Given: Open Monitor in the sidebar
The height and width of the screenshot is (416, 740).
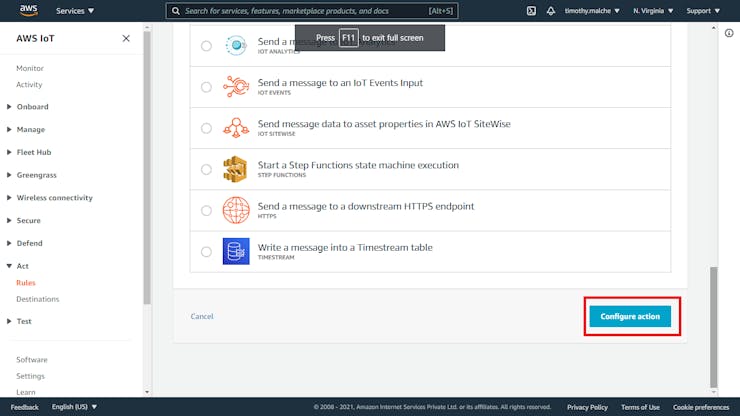Looking at the screenshot, I should (30, 68).
